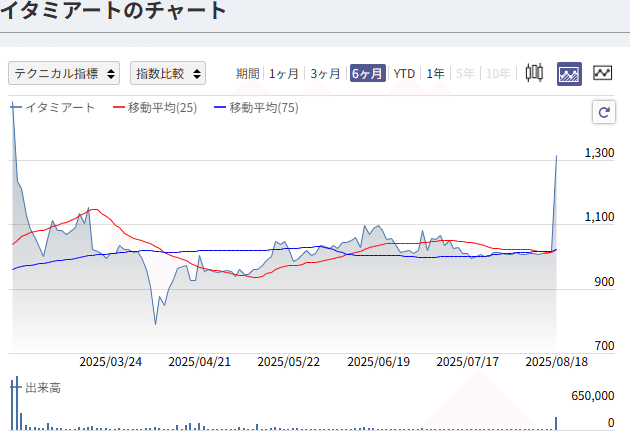630x440 pixels.
Task: Click the 2025/05/22 date axis label
Action: (x=288, y=362)
